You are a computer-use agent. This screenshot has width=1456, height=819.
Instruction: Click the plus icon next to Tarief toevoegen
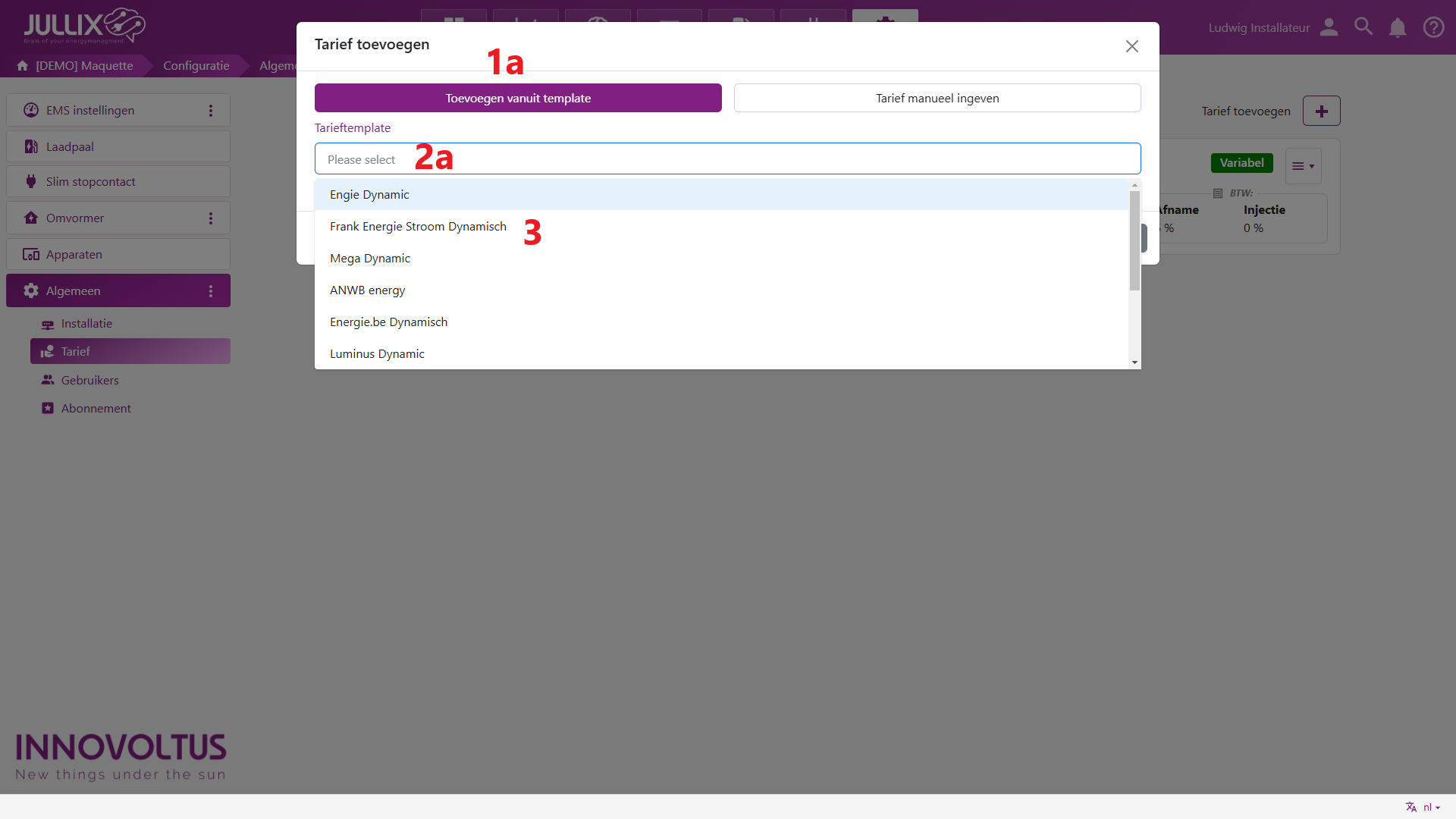pos(1321,111)
